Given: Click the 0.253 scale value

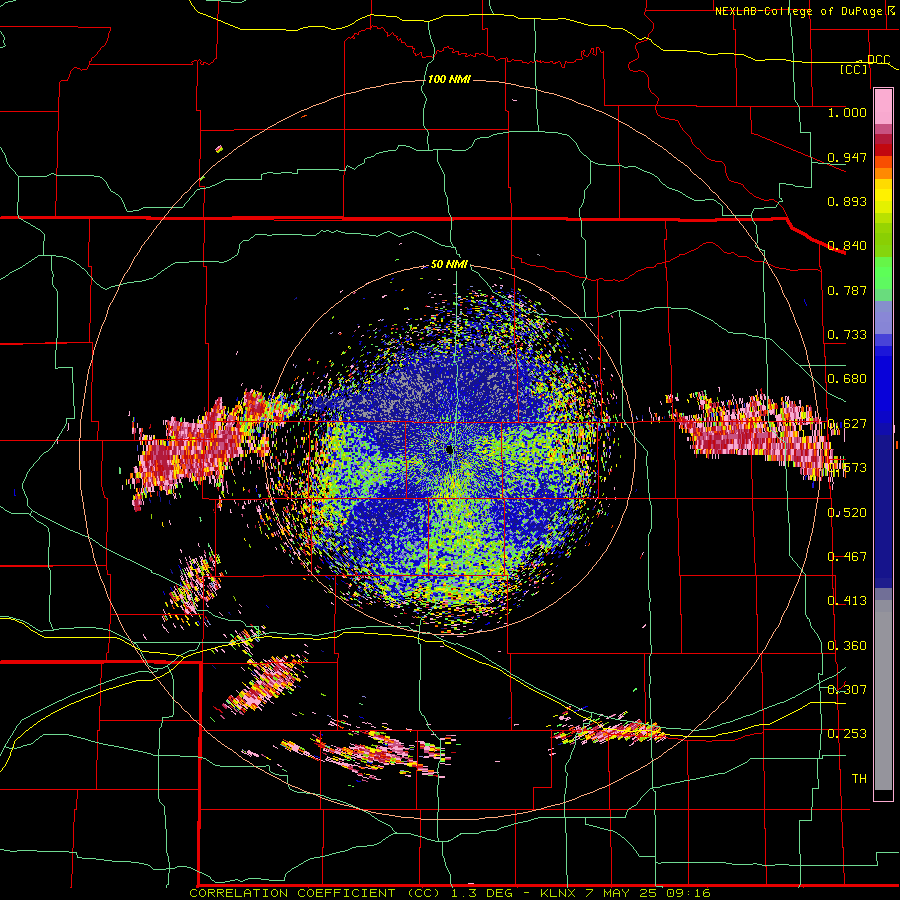Looking at the screenshot, I should click(847, 734).
